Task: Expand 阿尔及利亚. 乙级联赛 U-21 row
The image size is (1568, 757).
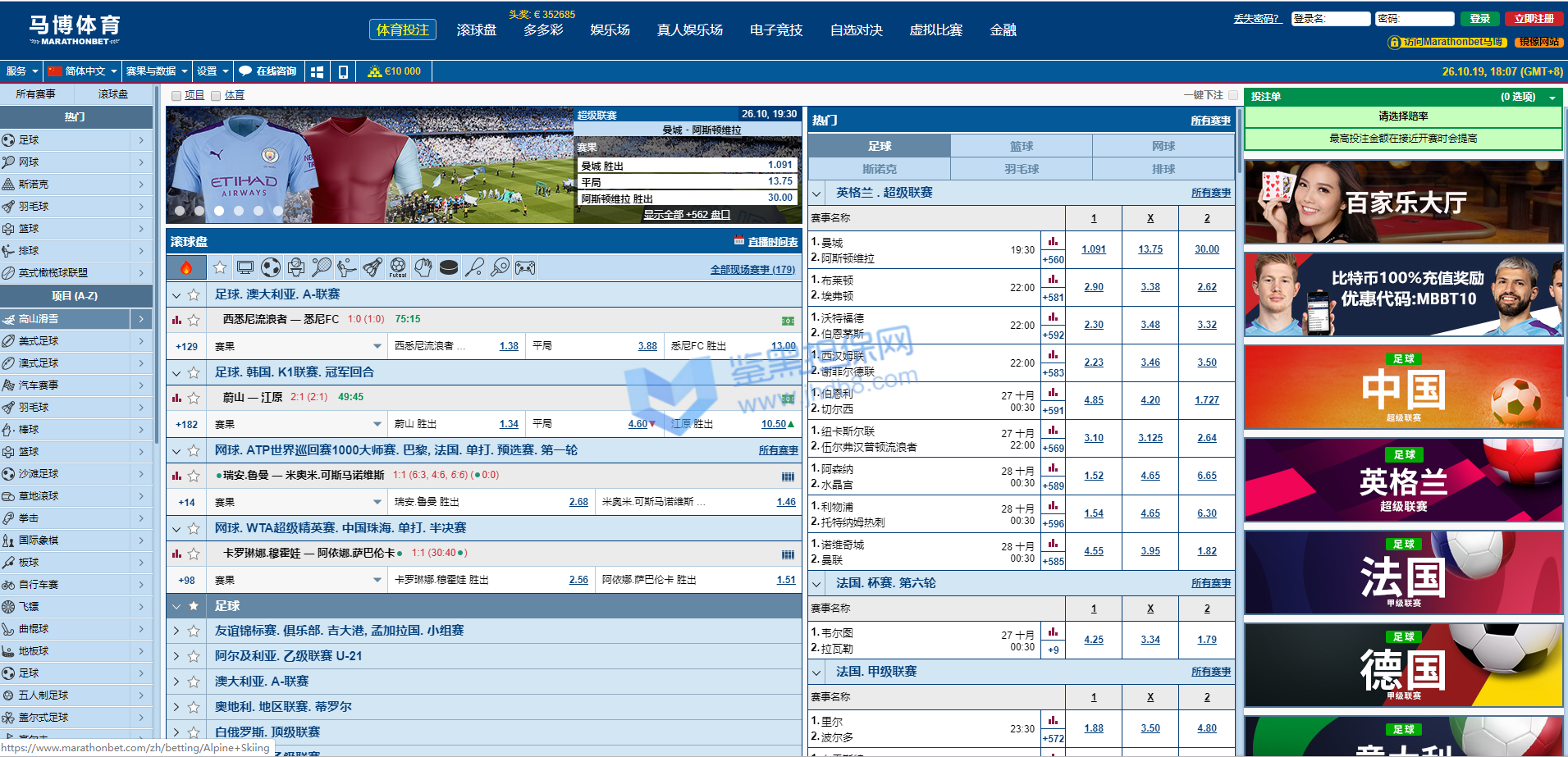Action: [x=176, y=656]
